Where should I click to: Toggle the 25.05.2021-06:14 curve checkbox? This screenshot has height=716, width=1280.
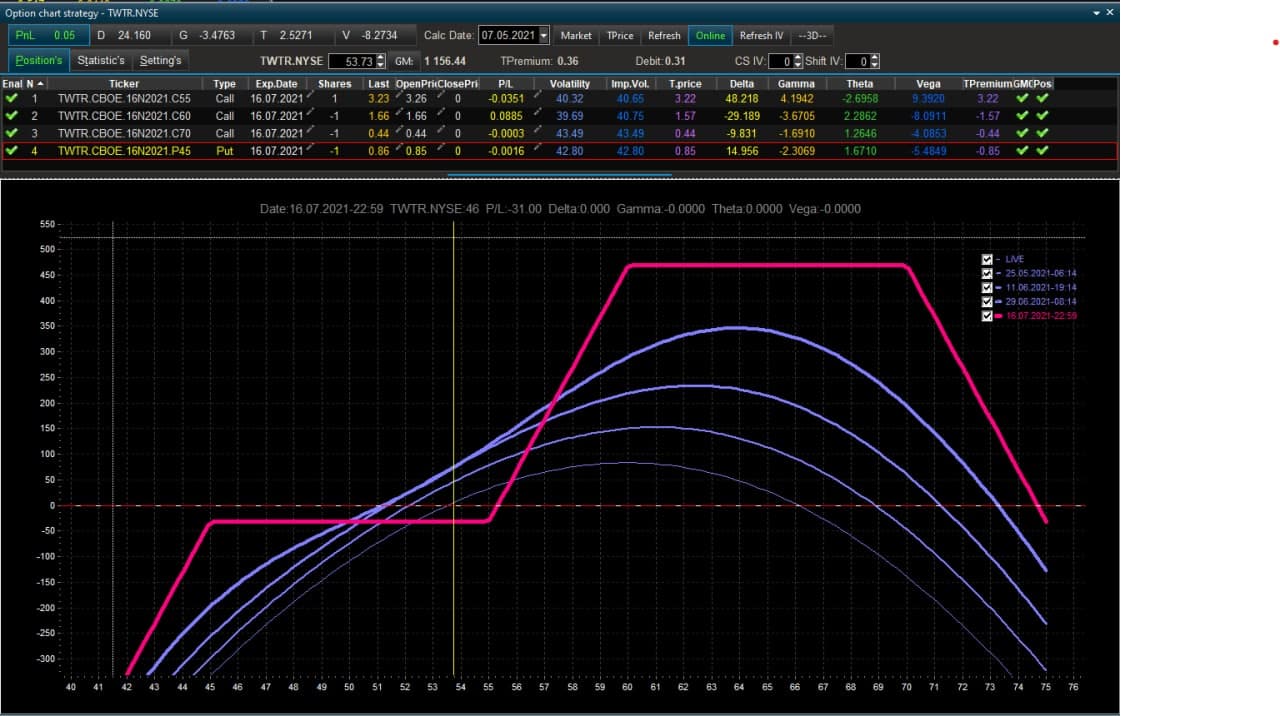point(987,273)
